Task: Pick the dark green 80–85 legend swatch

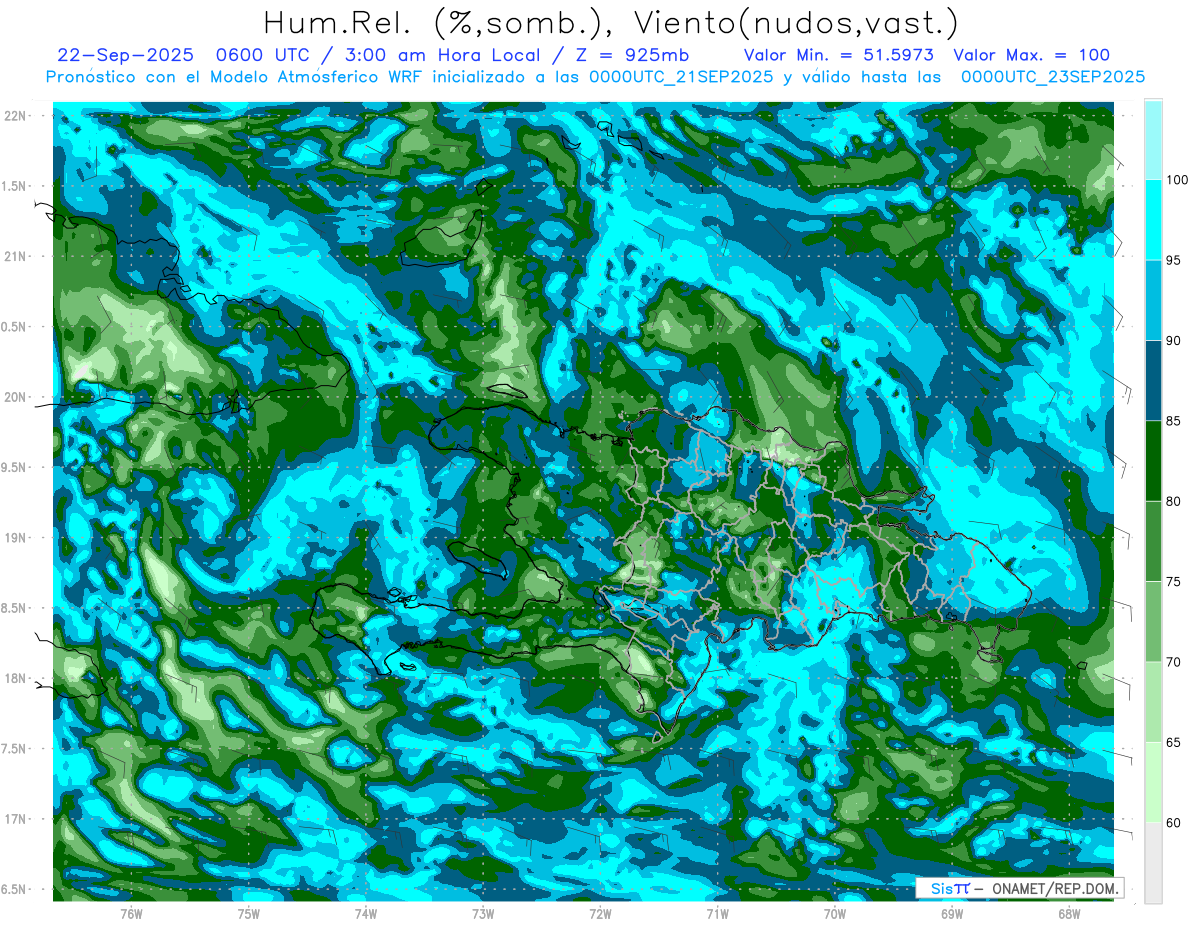Action: pos(1153,461)
